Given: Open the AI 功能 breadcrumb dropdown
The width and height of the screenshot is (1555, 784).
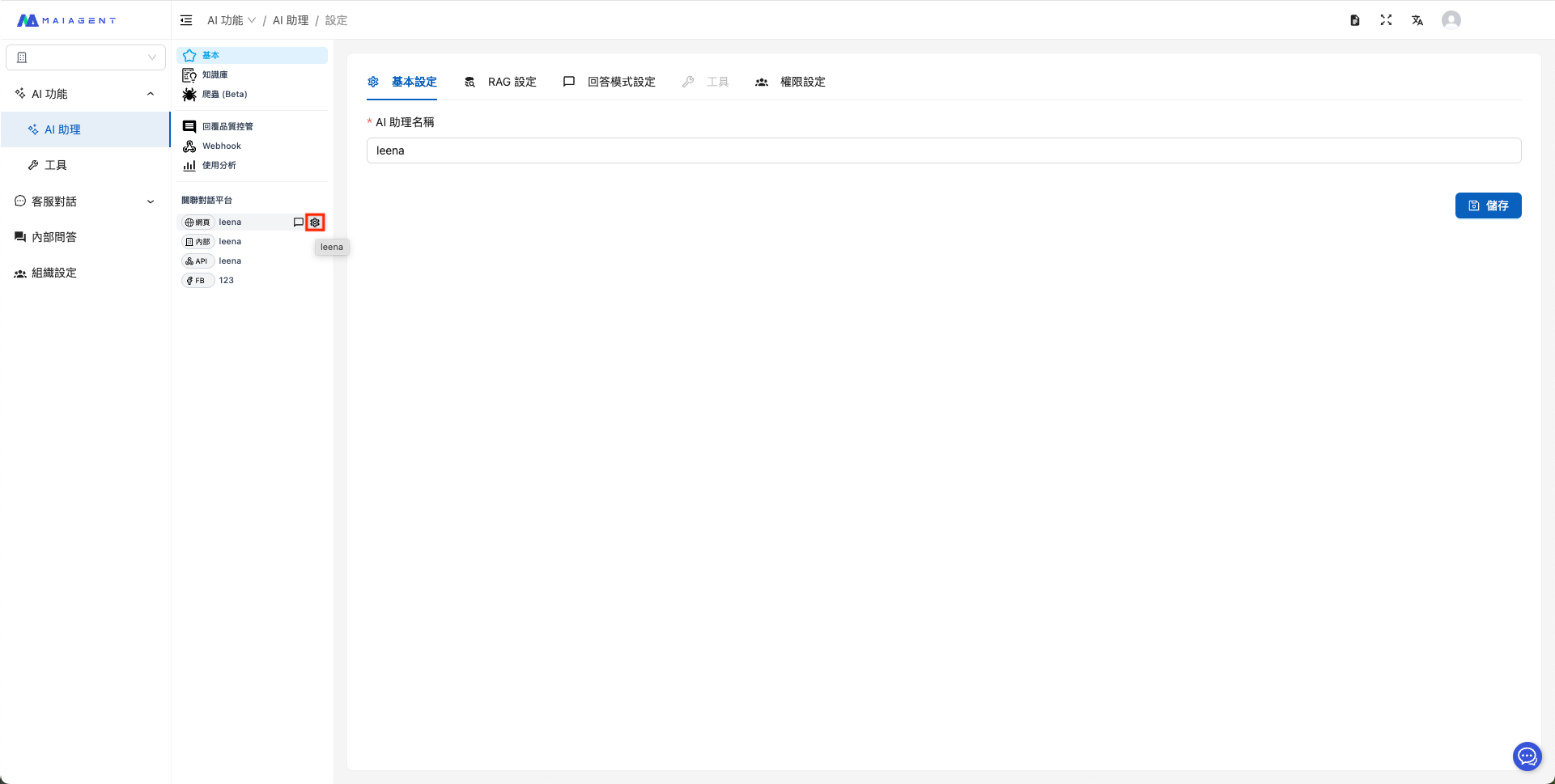Looking at the screenshot, I should [x=232, y=20].
